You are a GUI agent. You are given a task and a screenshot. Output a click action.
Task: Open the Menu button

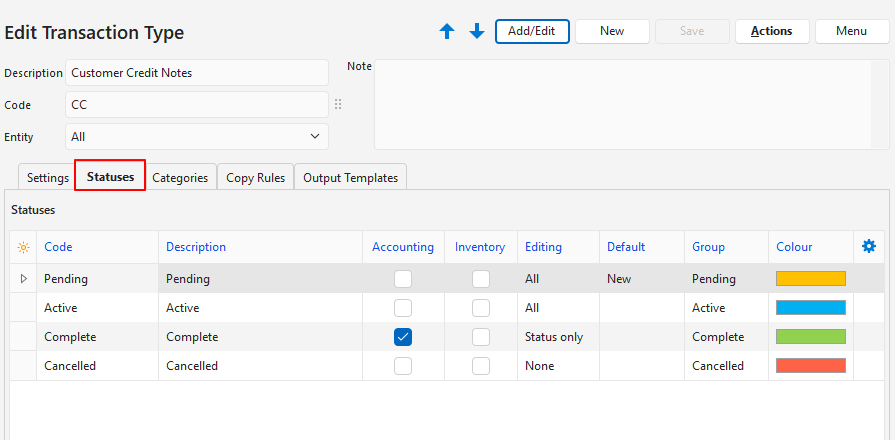[x=851, y=31]
